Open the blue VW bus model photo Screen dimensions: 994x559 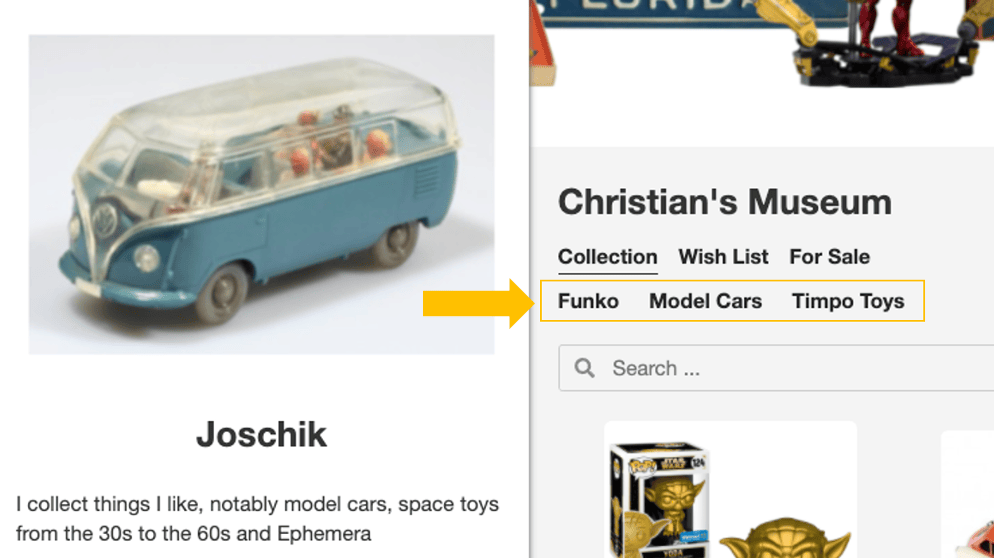(261, 195)
